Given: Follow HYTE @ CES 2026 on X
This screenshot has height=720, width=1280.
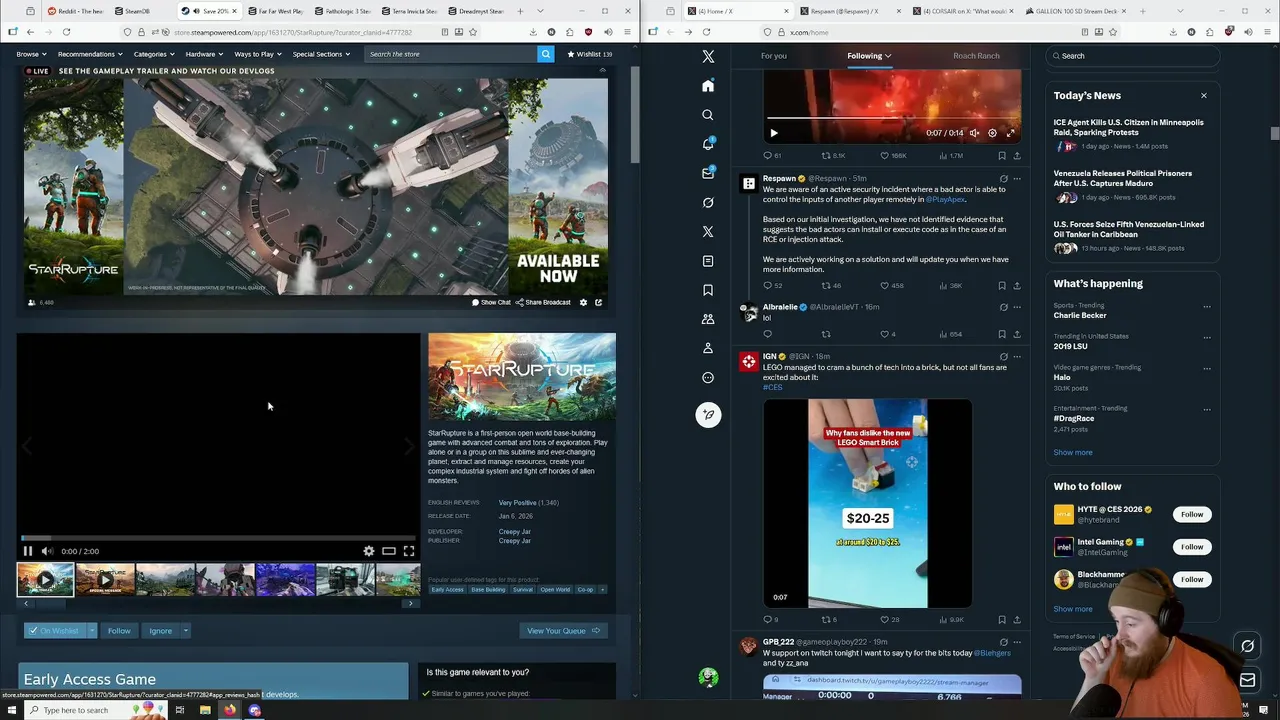Looking at the screenshot, I should pos(1192,514).
